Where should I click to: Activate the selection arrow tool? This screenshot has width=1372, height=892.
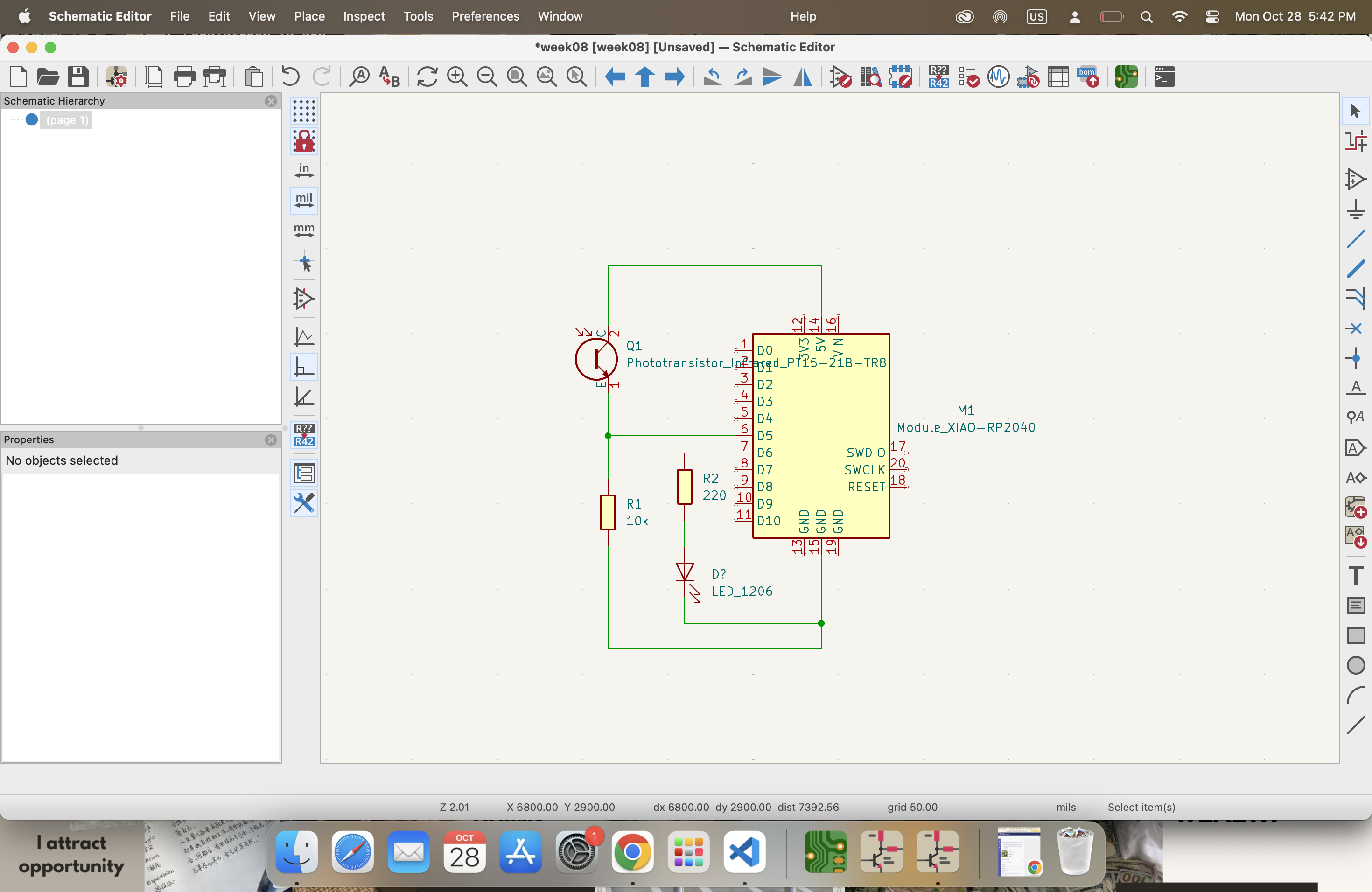pos(1356,111)
